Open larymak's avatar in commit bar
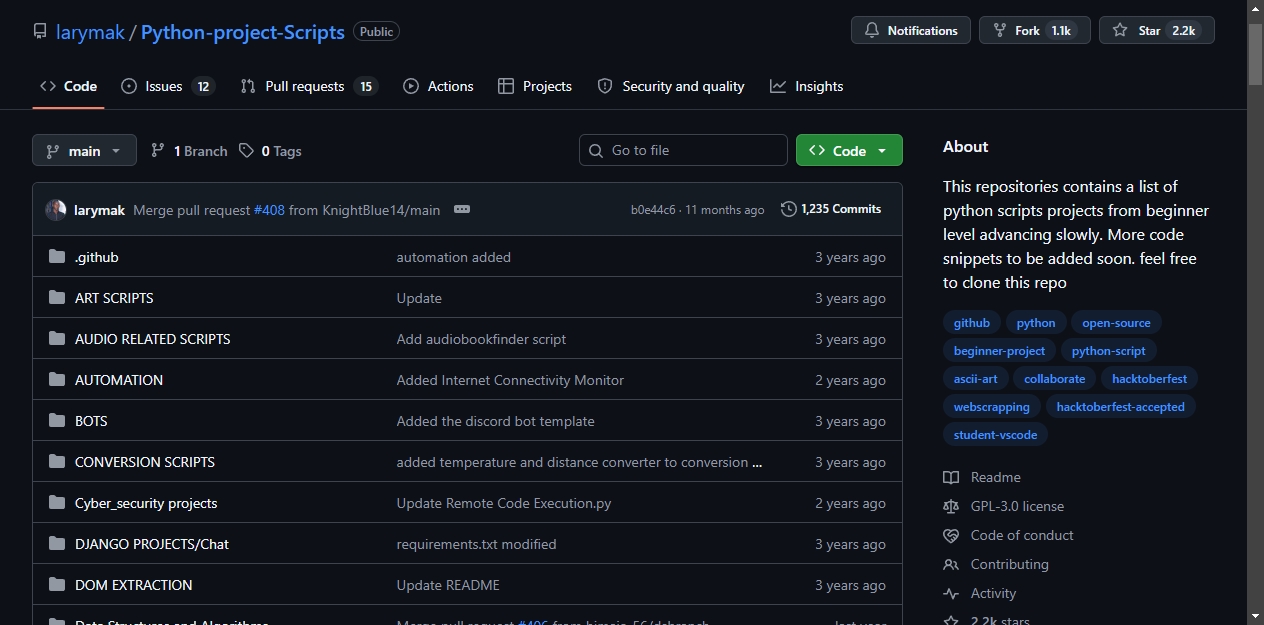Image resolution: width=1264 pixels, height=625 pixels. click(x=56, y=210)
